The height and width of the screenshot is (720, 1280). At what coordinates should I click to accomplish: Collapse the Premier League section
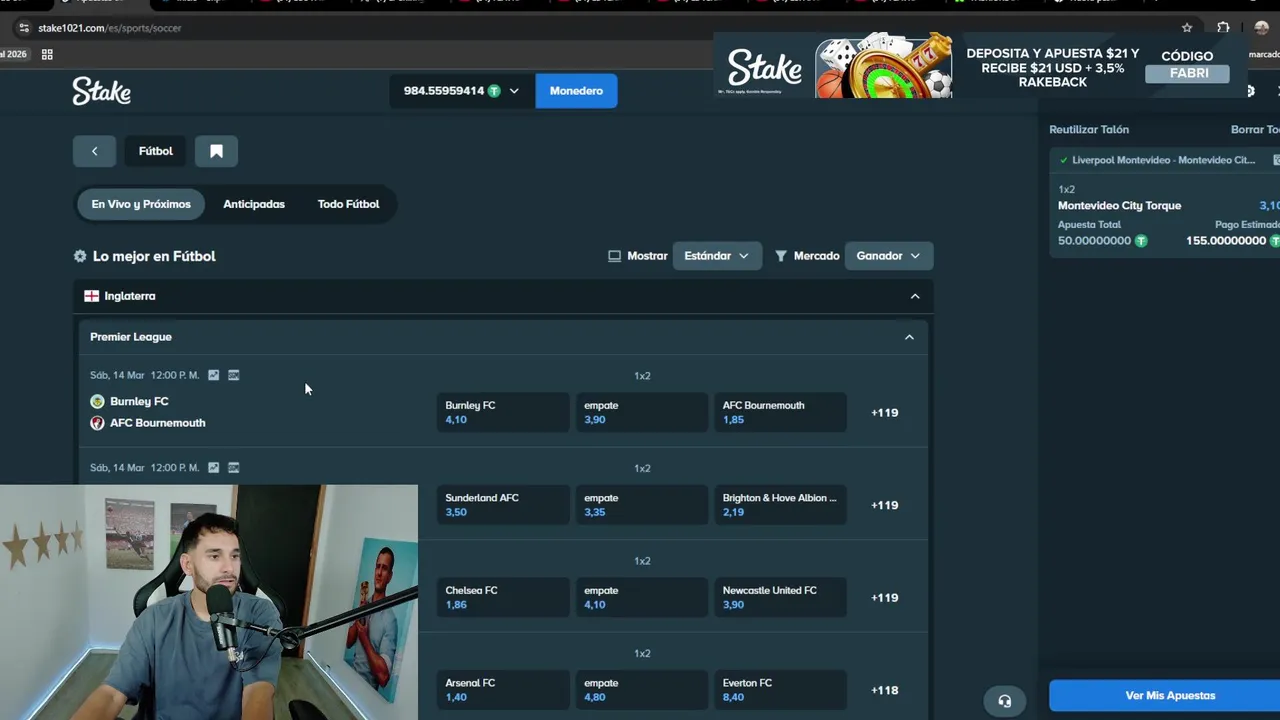909,337
